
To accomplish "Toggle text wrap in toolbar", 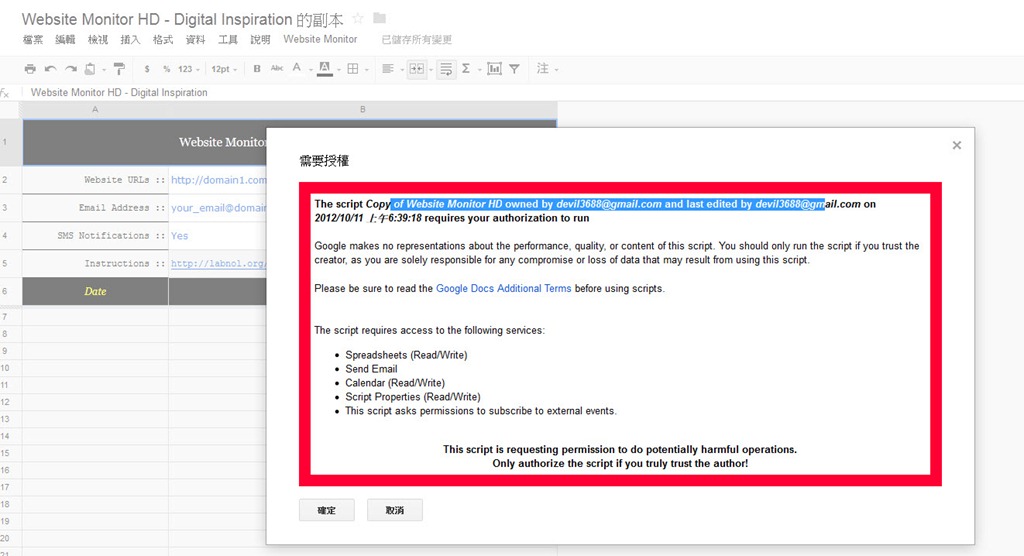I will [x=445, y=69].
